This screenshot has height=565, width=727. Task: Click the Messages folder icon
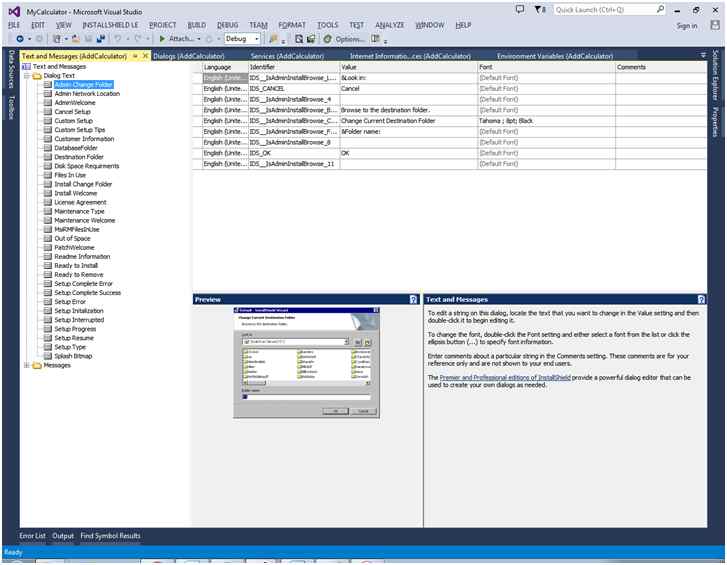pyautogui.click(x=38, y=366)
